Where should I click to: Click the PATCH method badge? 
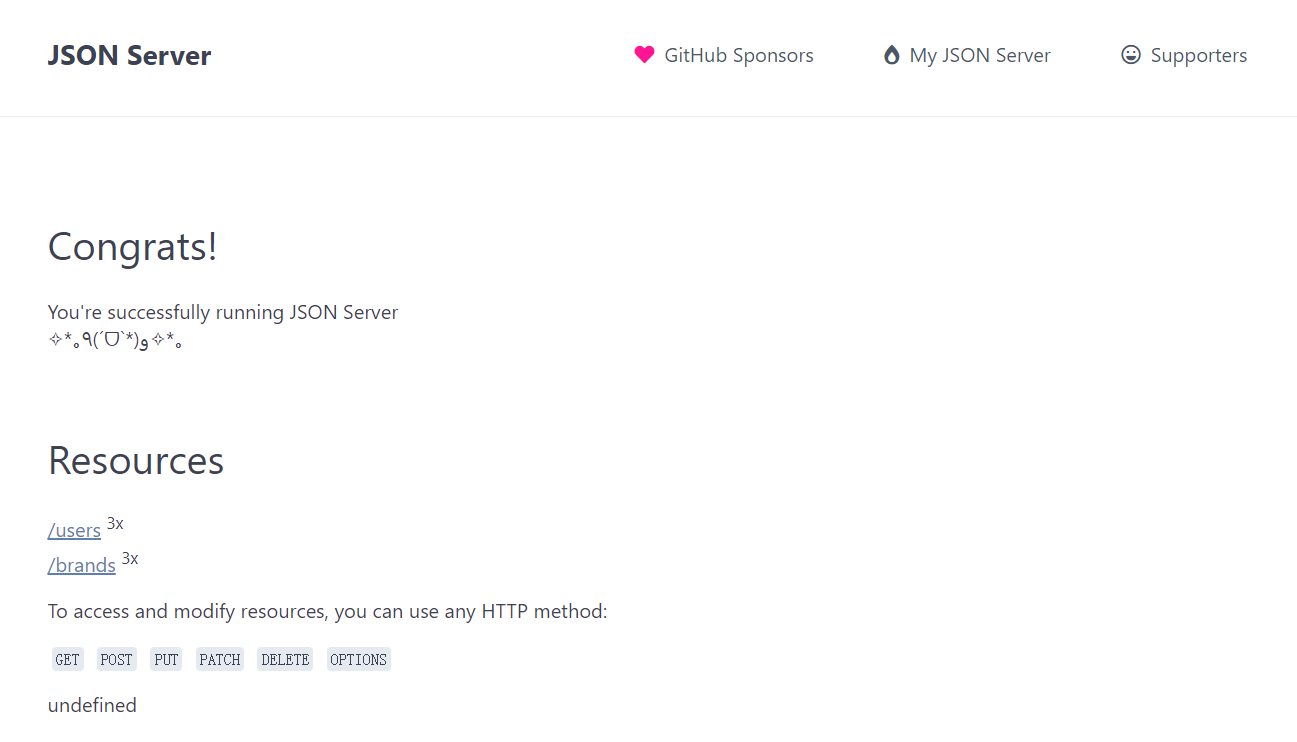(220, 659)
